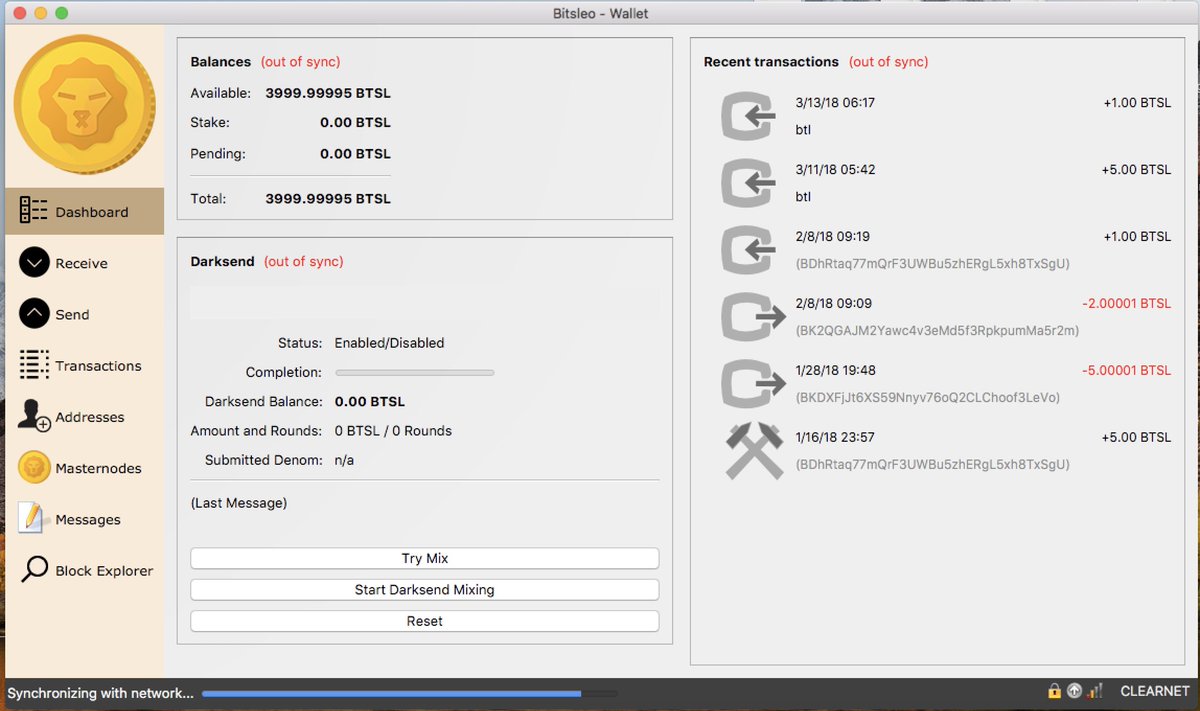Image resolution: width=1200 pixels, height=711 pixels.
Task: Open the Addresses tab
Action: click(x=84, y=417)
